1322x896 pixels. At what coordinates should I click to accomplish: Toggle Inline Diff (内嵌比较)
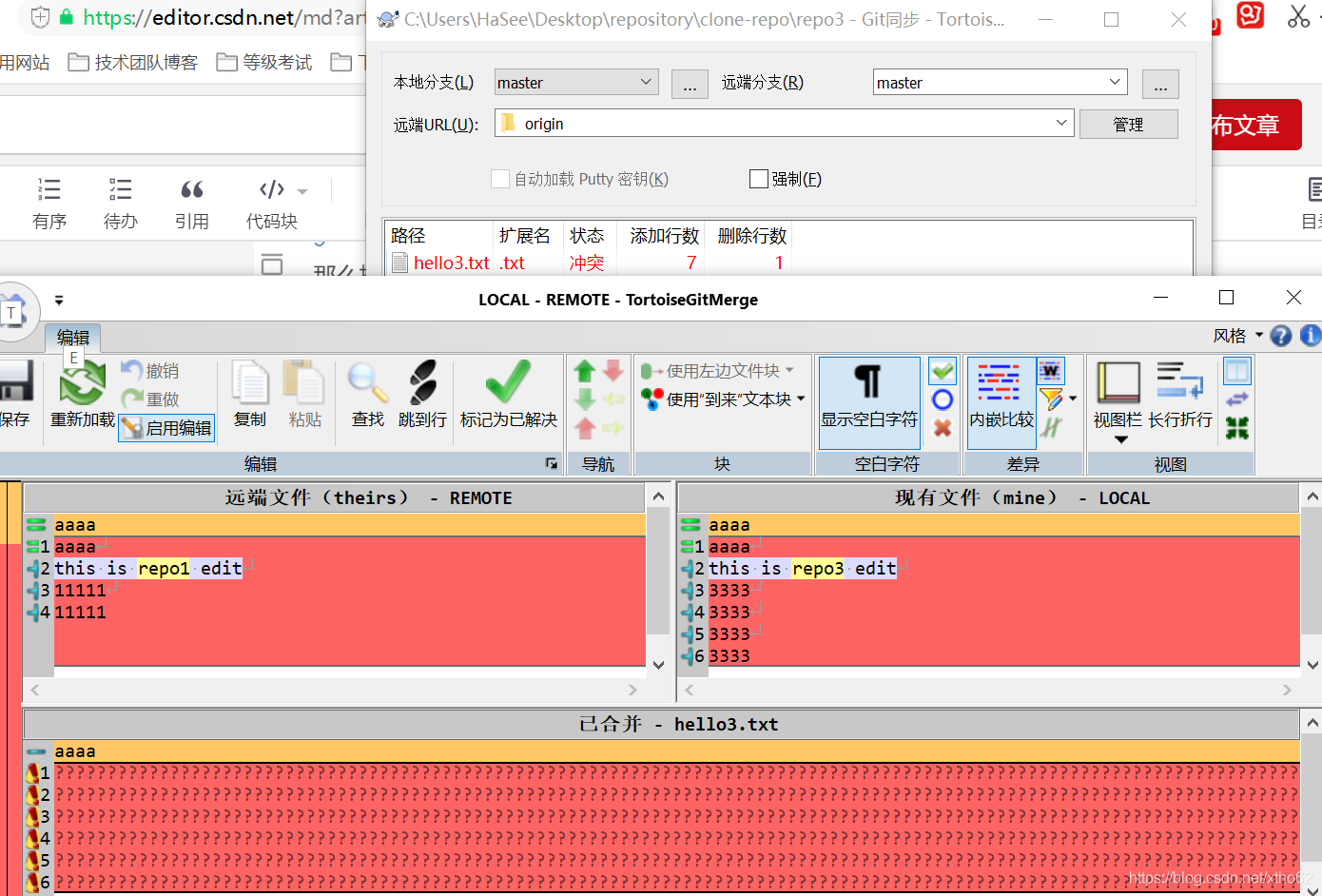click(x=1001, y=402)
